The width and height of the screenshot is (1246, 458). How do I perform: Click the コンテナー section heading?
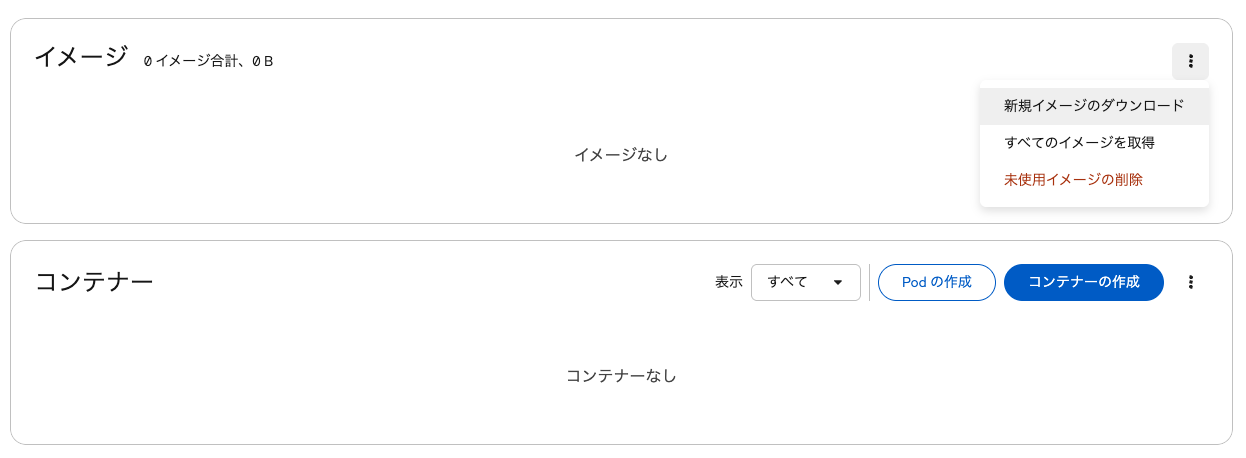point(94,282)
